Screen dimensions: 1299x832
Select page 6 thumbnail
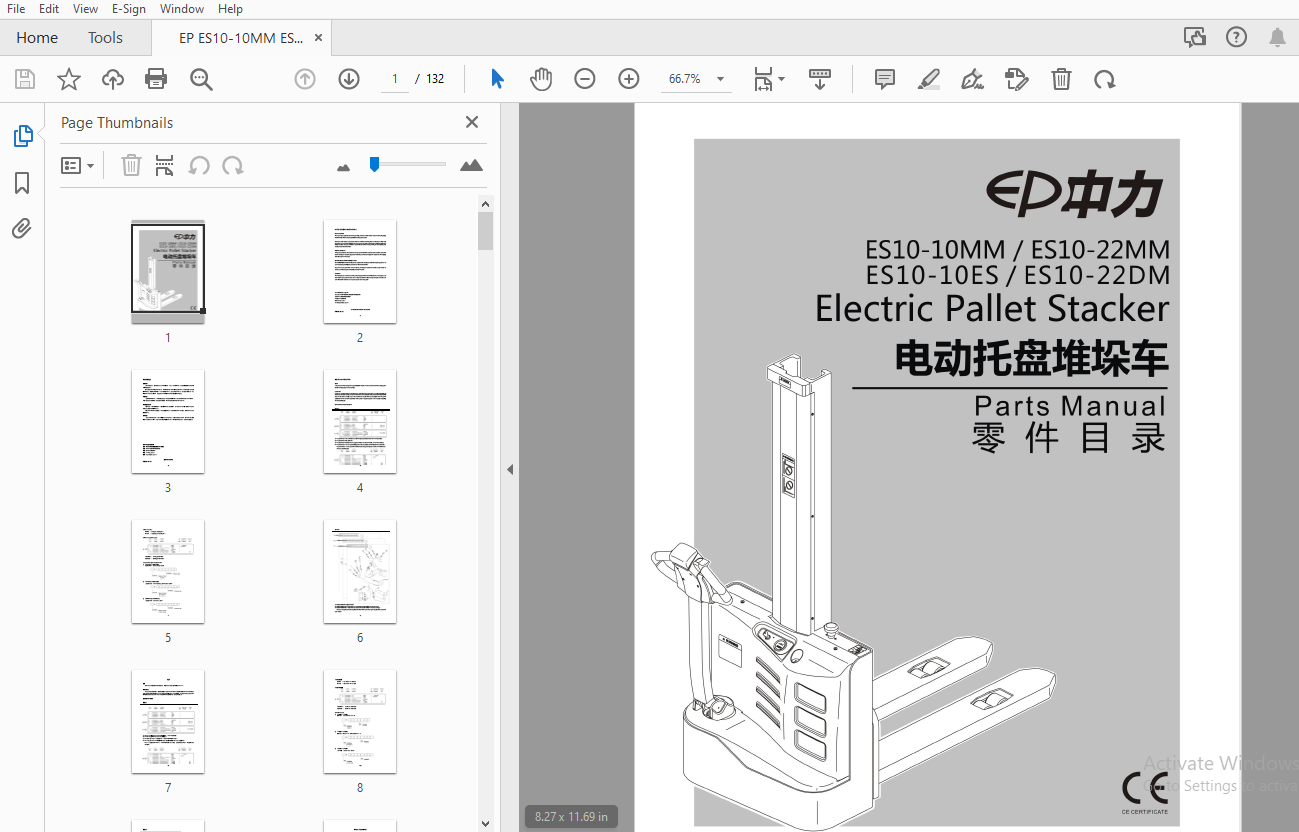tap(360, 571)
